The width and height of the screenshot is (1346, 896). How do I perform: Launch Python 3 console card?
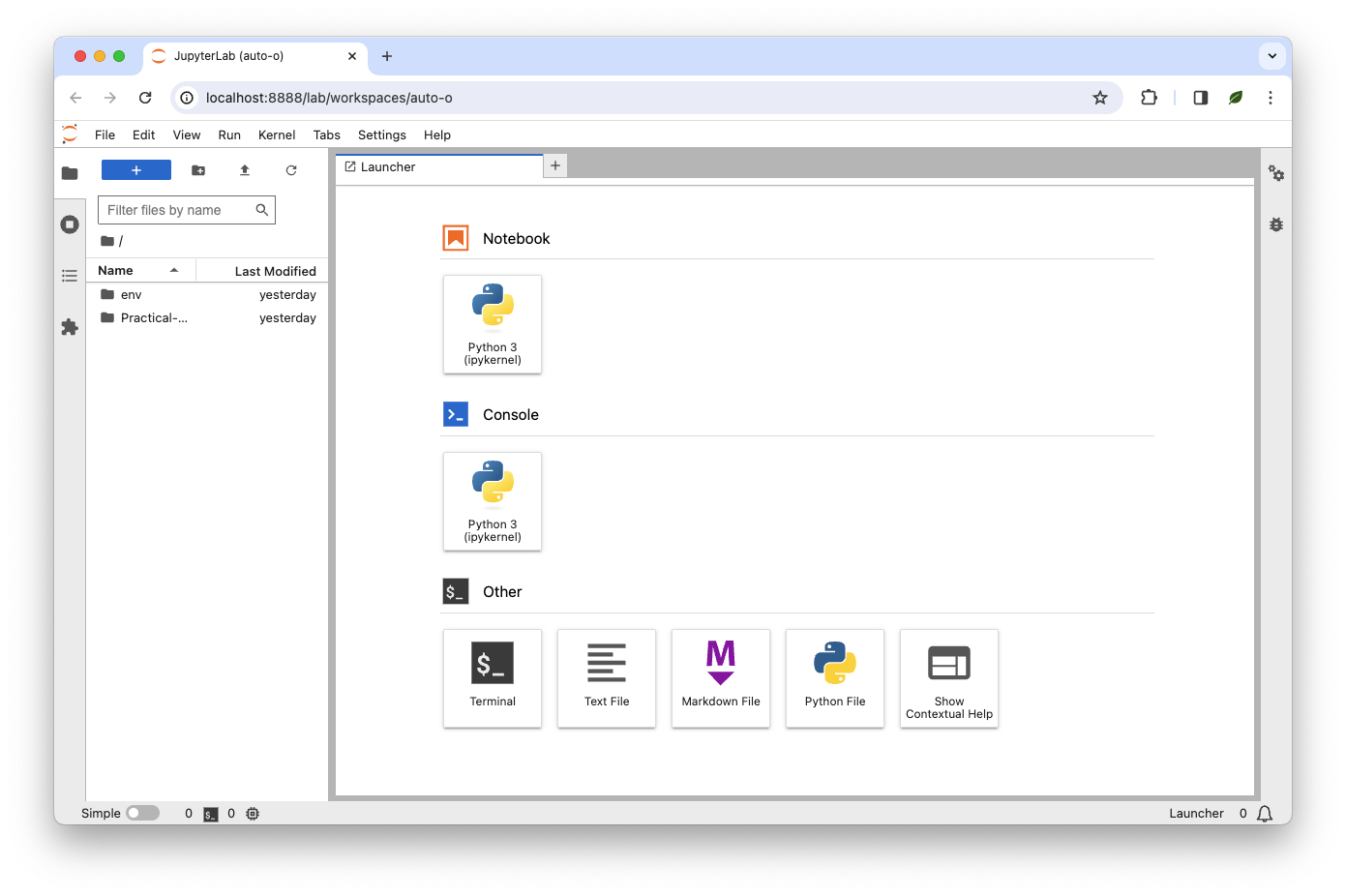(493, 501)
